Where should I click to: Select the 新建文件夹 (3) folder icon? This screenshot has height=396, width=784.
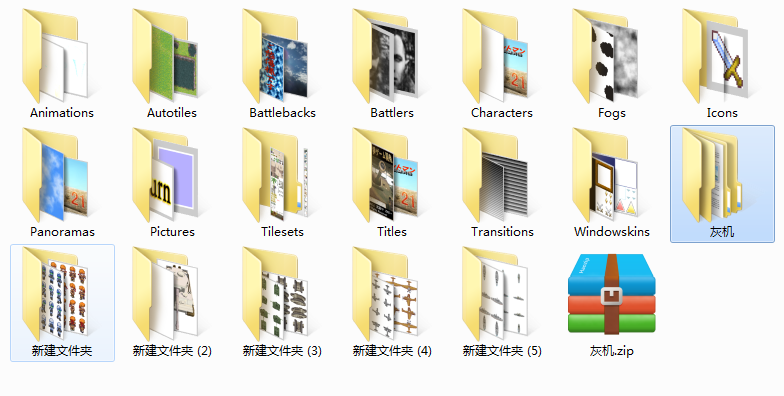click(x=275, y=294)
